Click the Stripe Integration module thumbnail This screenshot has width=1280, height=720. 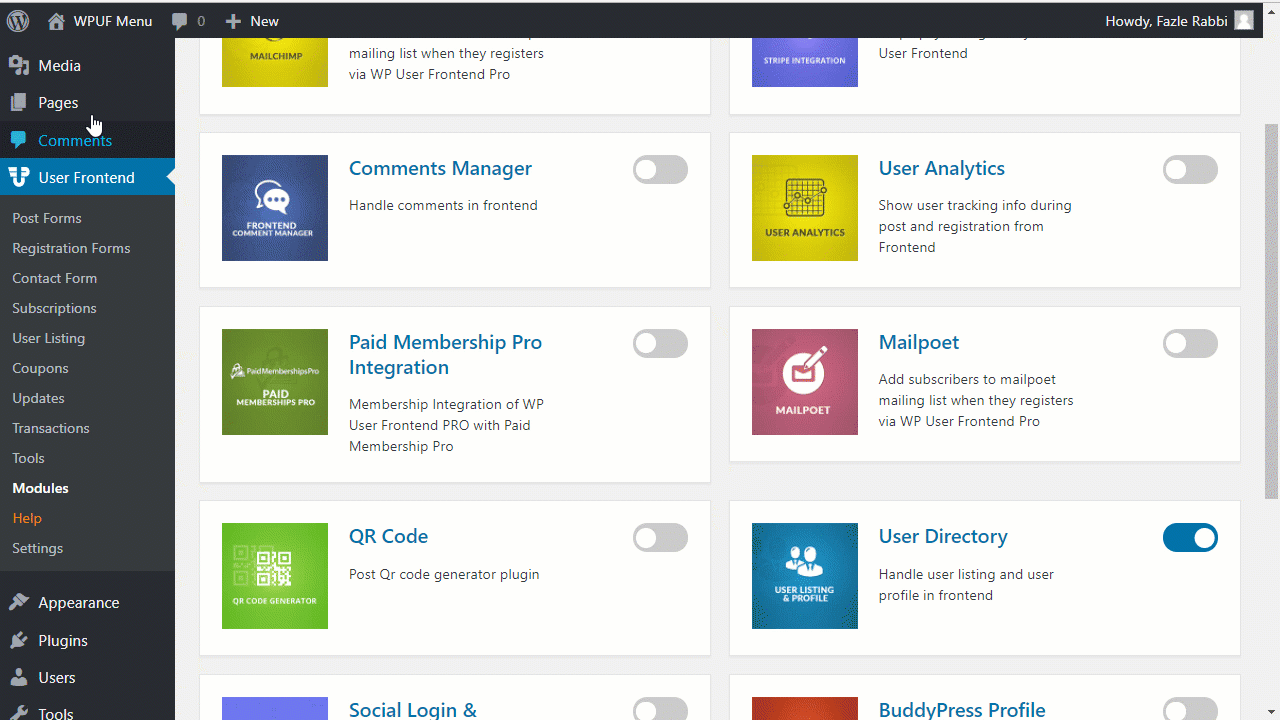805,62
